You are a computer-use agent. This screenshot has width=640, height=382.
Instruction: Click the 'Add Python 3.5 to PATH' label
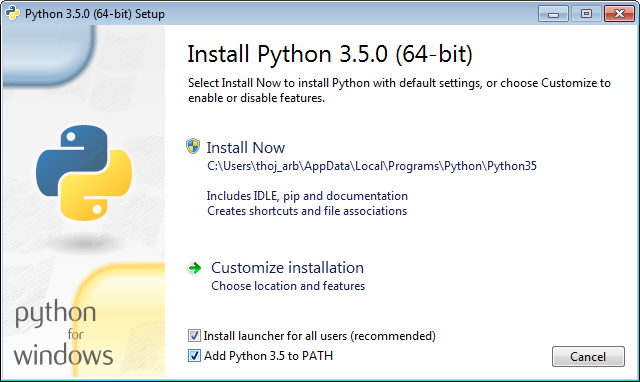(x=269, y=356)
